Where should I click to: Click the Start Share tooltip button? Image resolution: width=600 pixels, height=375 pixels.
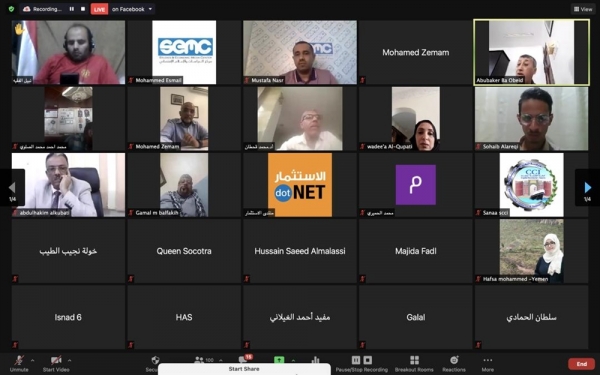point(244,369)
